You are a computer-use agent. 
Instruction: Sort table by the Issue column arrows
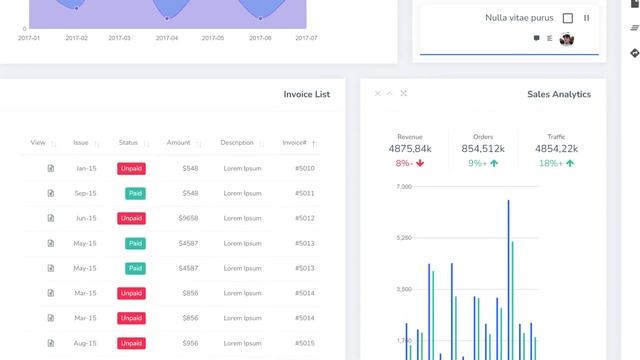click(x=96, y=143)
